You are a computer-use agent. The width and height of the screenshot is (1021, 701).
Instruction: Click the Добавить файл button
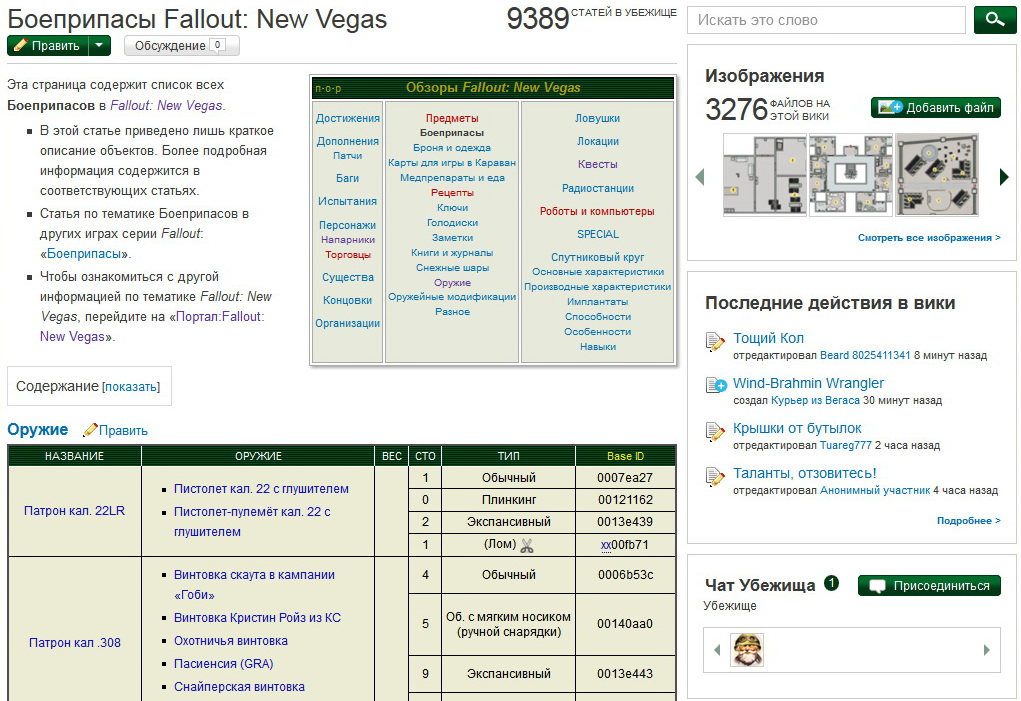click(936, 107)
